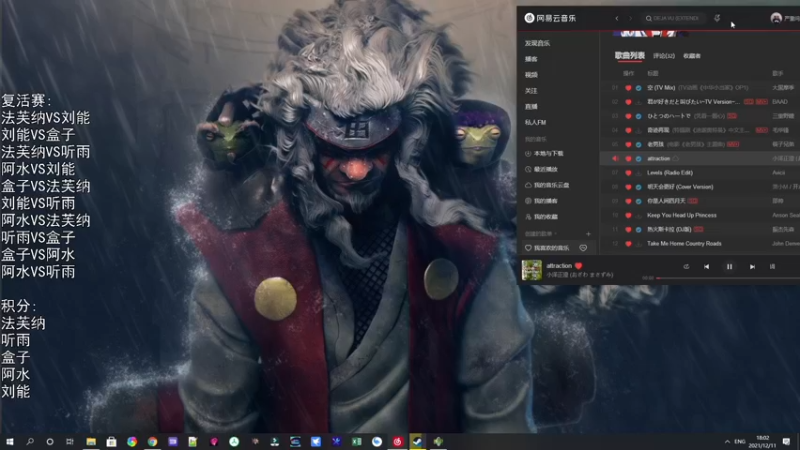Viewport: 800px width, 450px height.
Task: Add a new playlist with plus icon
Action: point(588,234)
